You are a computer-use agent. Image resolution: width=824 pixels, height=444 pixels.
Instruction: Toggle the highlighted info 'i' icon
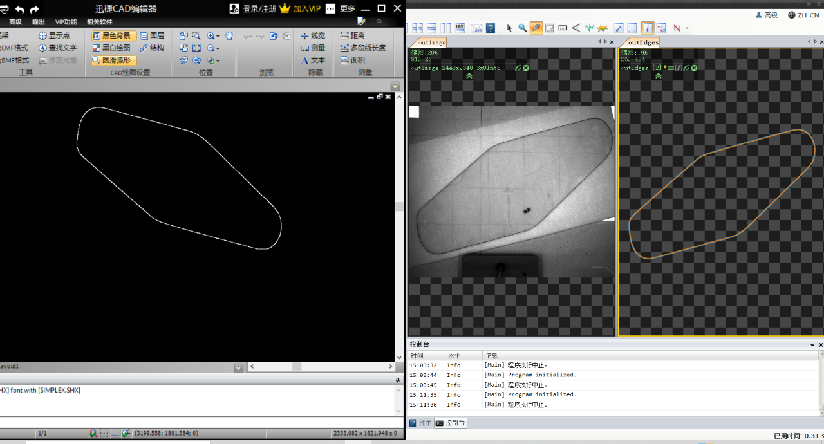pos(647,28)
